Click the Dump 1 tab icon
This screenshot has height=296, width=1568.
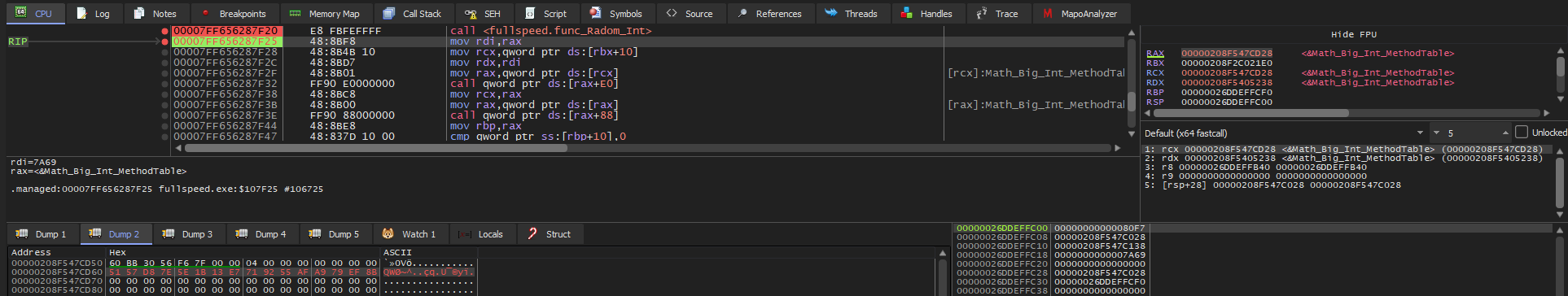coord(22,234)
